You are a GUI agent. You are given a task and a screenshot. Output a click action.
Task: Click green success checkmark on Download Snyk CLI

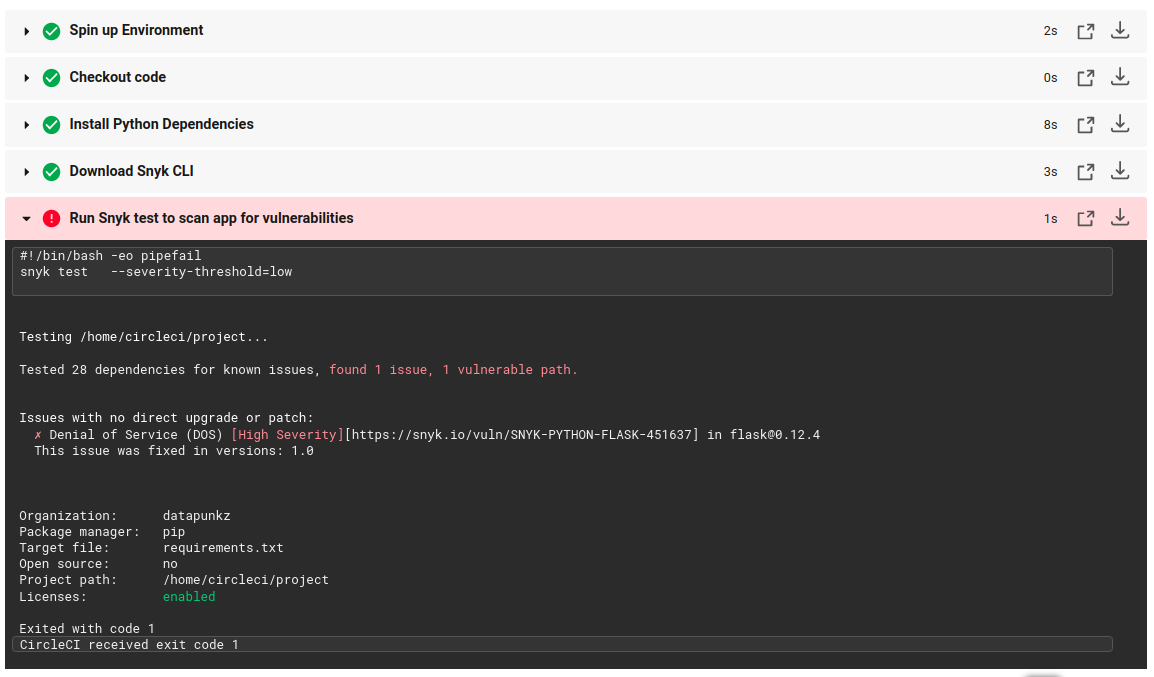pos(51,171)
